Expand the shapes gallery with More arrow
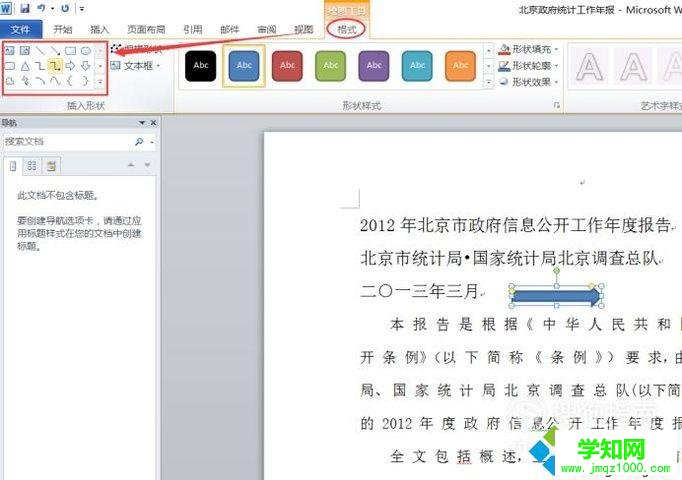Viewport: 682px width, 480px height. [100, 81]
